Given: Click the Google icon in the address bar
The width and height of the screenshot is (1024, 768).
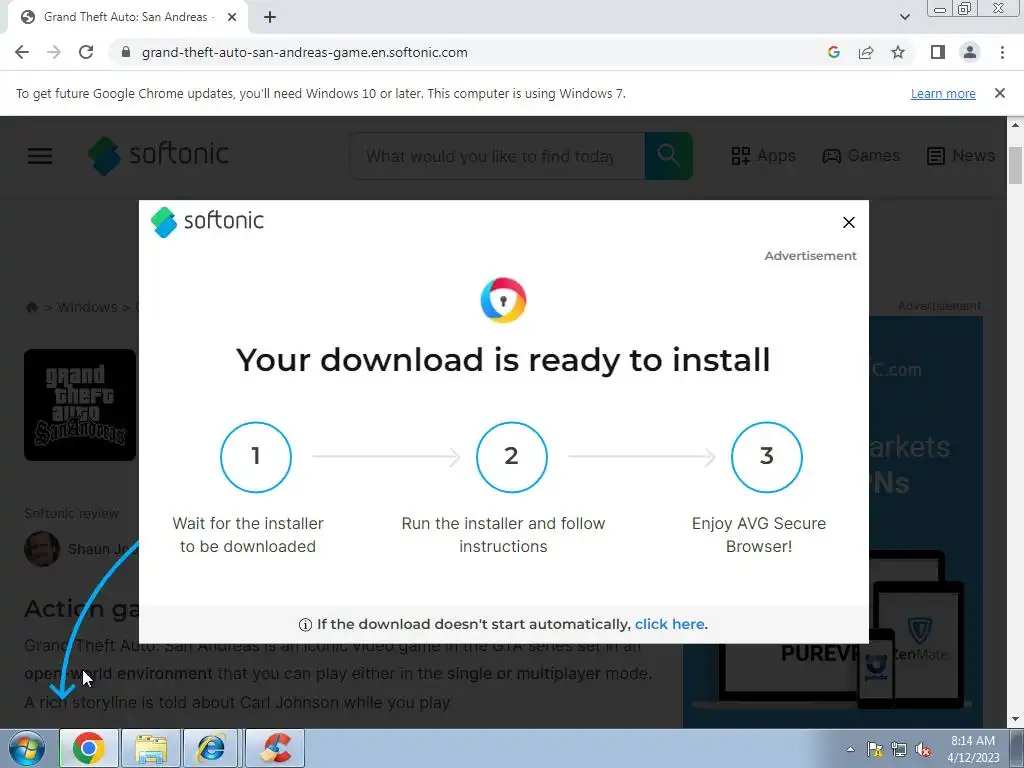Looking at the screenshot, I should click(x=833, y=52).
